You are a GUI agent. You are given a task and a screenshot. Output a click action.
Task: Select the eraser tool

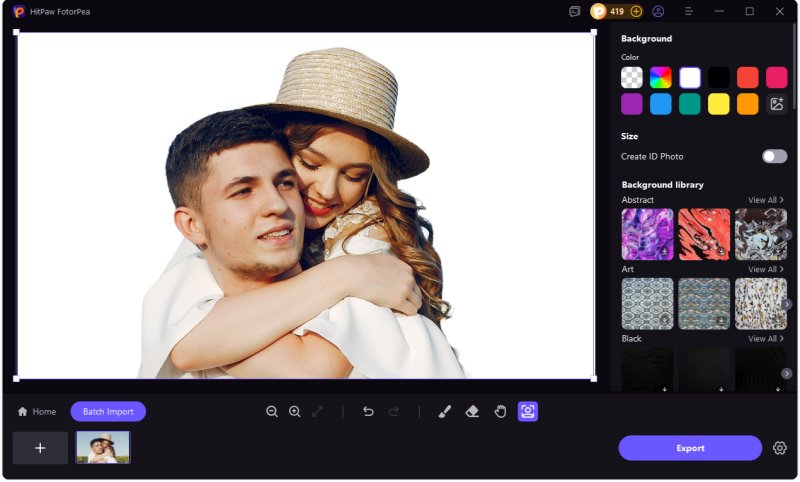[472, 412]
